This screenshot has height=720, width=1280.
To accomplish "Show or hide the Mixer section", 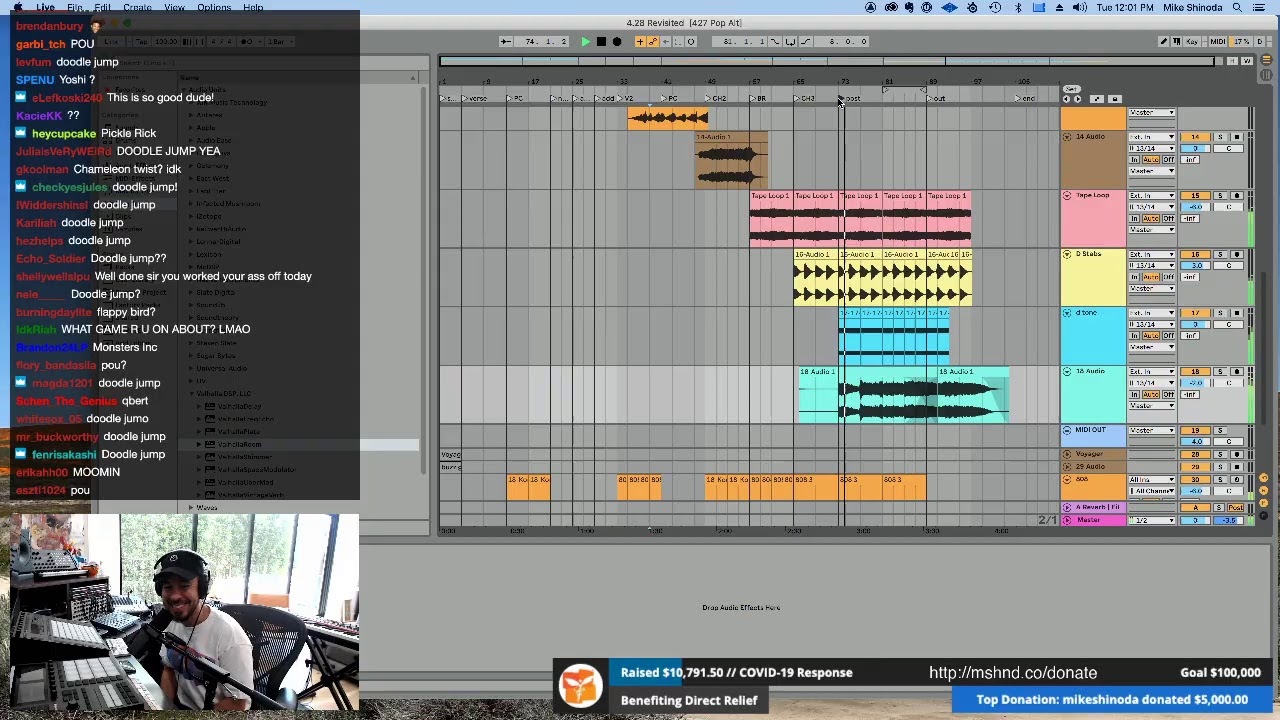I will [x=1264, y=502].
